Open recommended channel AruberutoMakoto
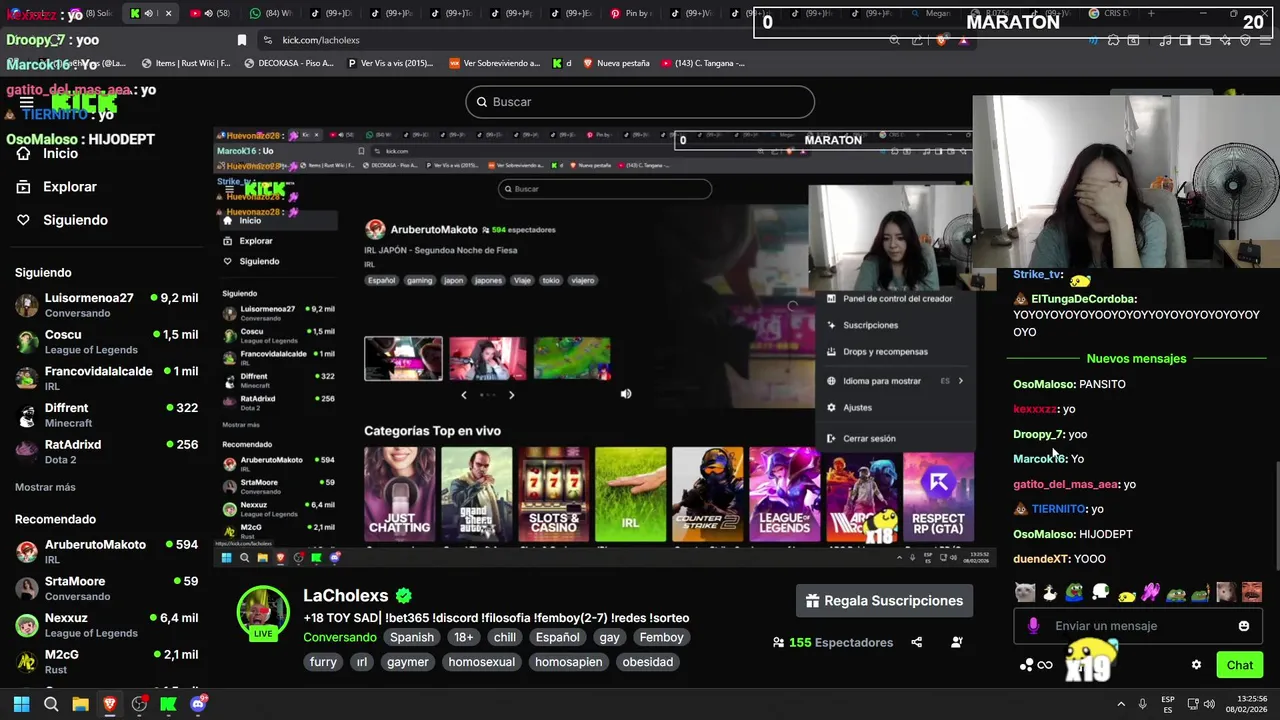The width and height of the screenshot is (1280, 720). (x=105, y=551)
